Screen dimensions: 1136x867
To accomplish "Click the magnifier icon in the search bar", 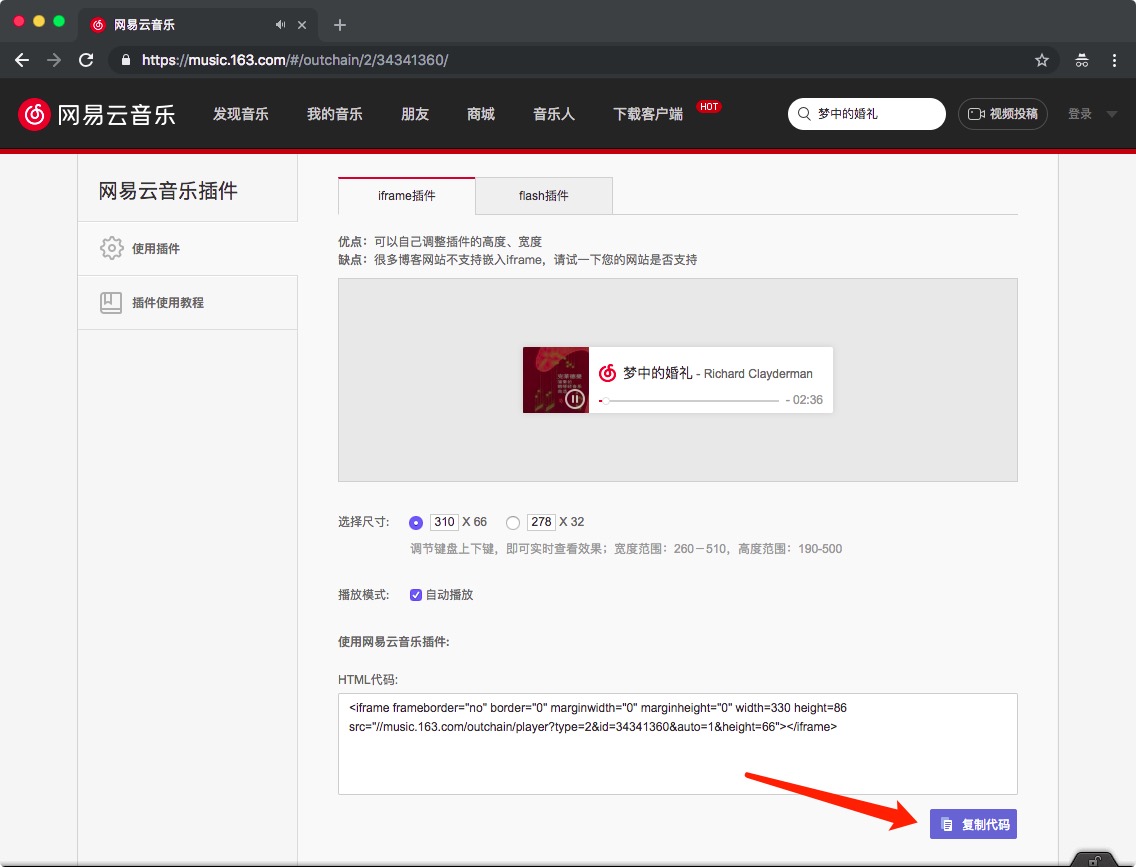I will coord(804,113).
